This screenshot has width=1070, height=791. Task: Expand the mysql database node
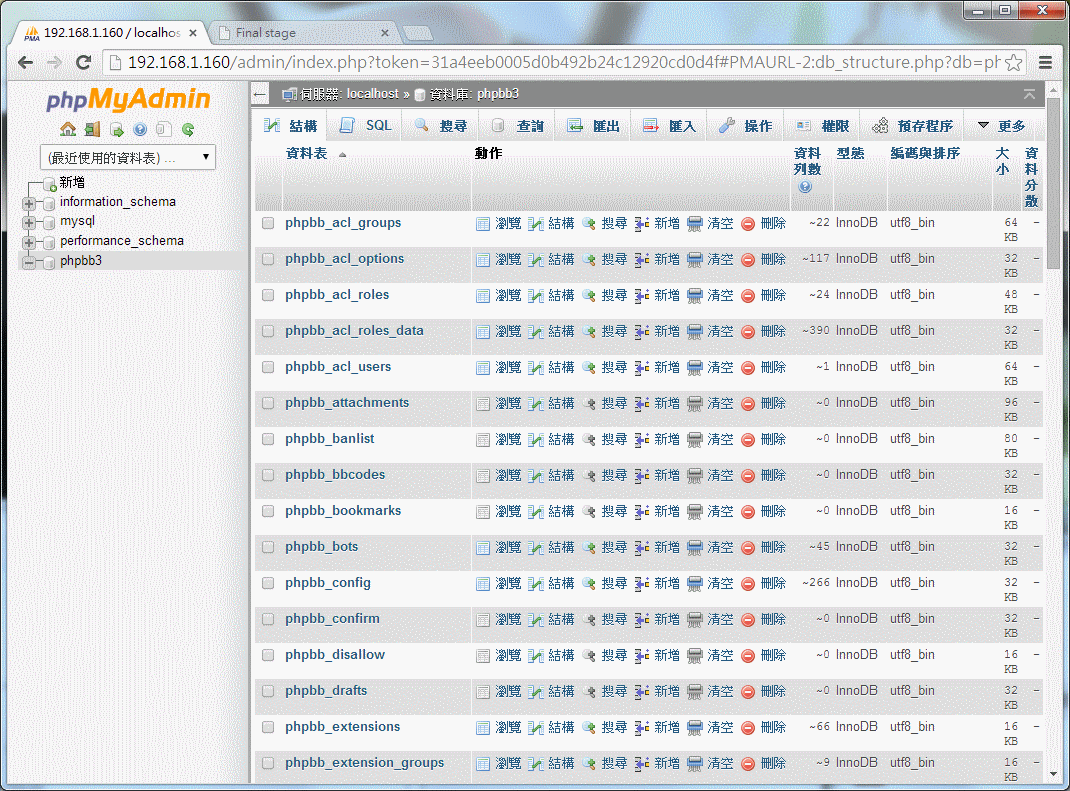29,222
